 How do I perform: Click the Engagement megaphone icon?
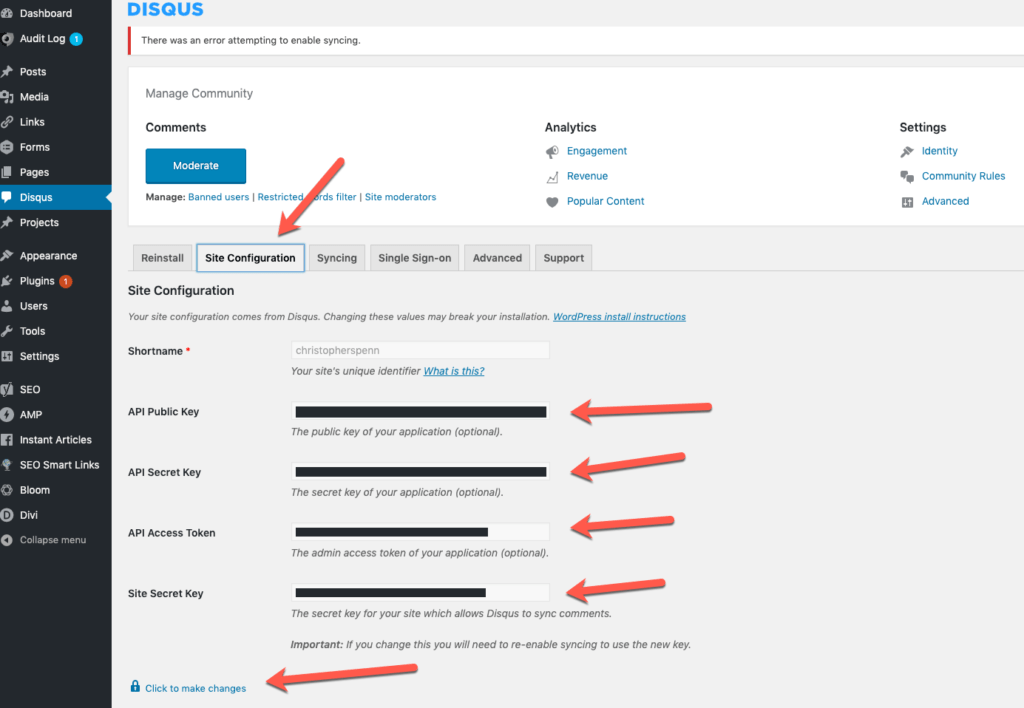click(x=552, y=152)
